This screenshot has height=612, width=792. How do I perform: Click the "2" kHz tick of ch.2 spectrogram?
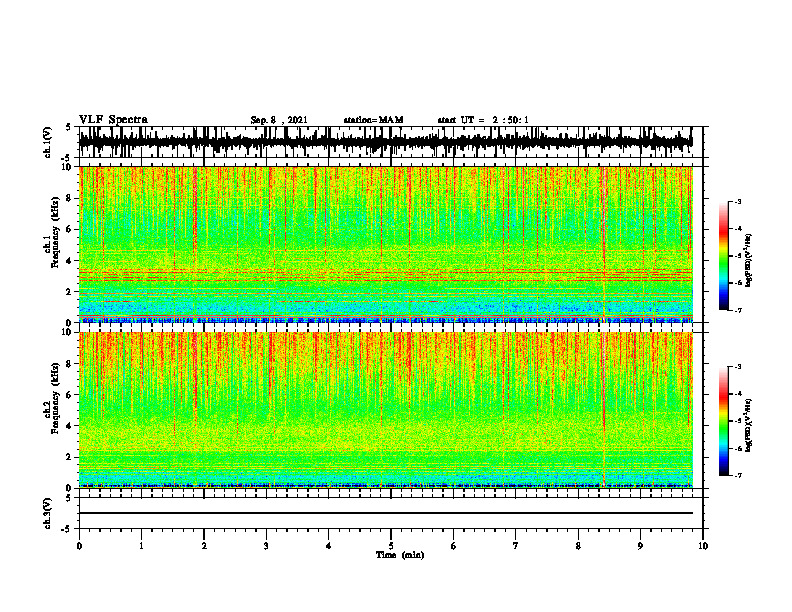[70, 457]
